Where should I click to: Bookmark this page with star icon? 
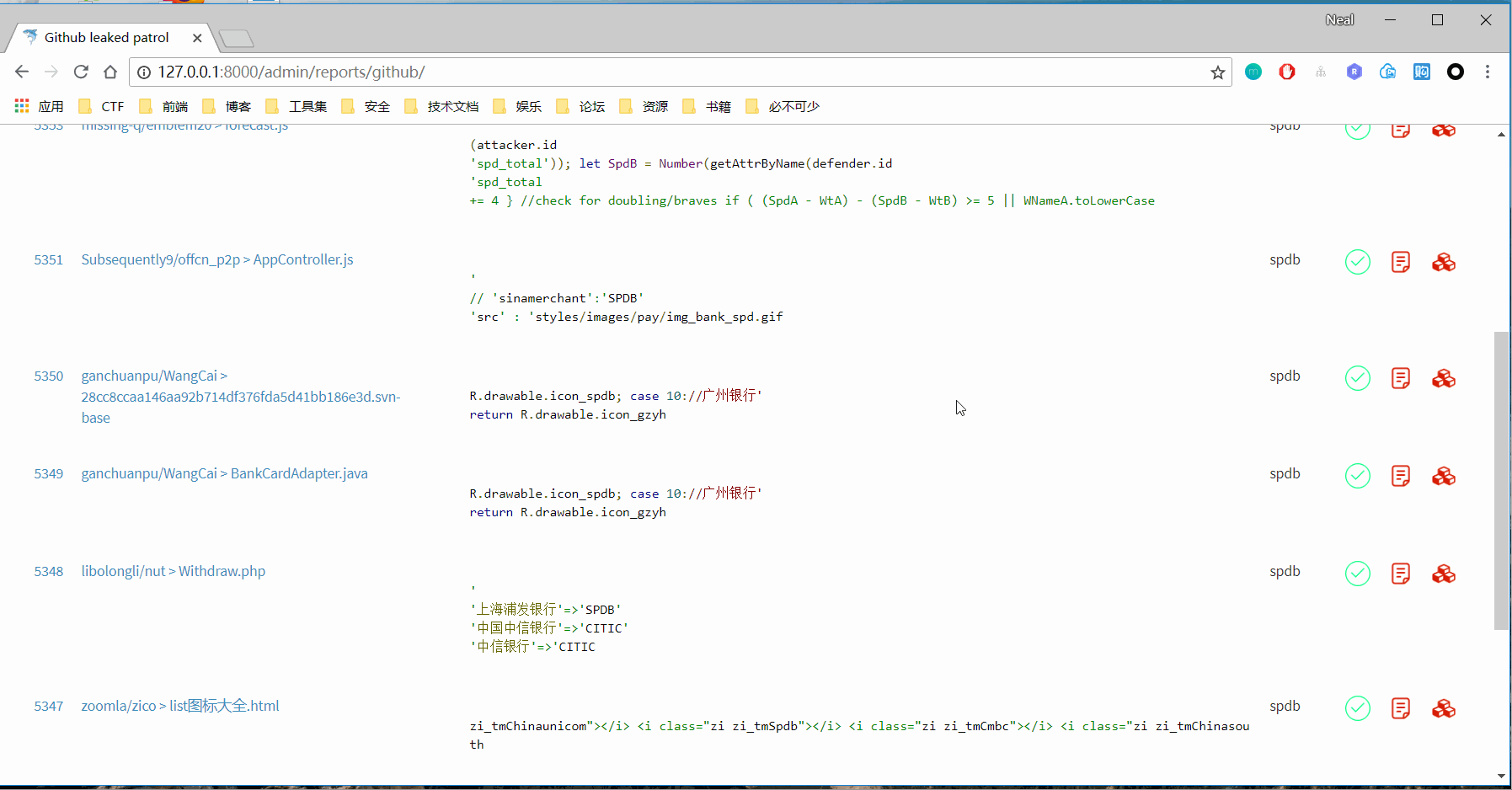[1218, 72]
